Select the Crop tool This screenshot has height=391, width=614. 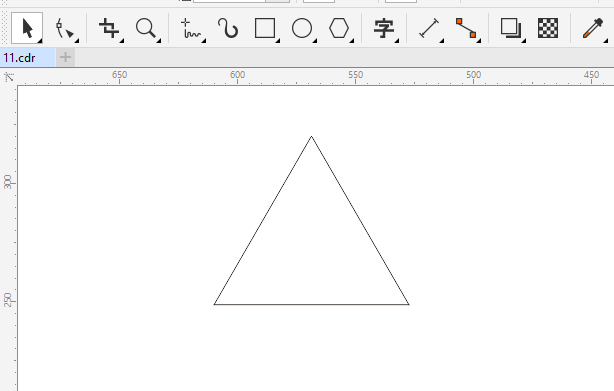[x=109, y=28]
